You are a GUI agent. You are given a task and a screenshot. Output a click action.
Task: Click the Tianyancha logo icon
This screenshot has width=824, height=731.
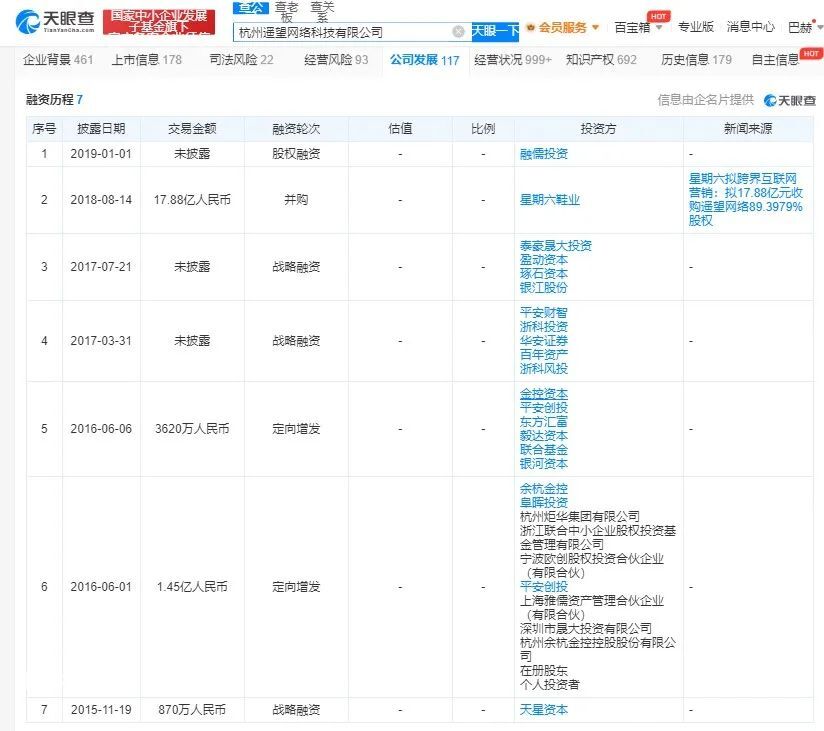(x=27, y=22)
